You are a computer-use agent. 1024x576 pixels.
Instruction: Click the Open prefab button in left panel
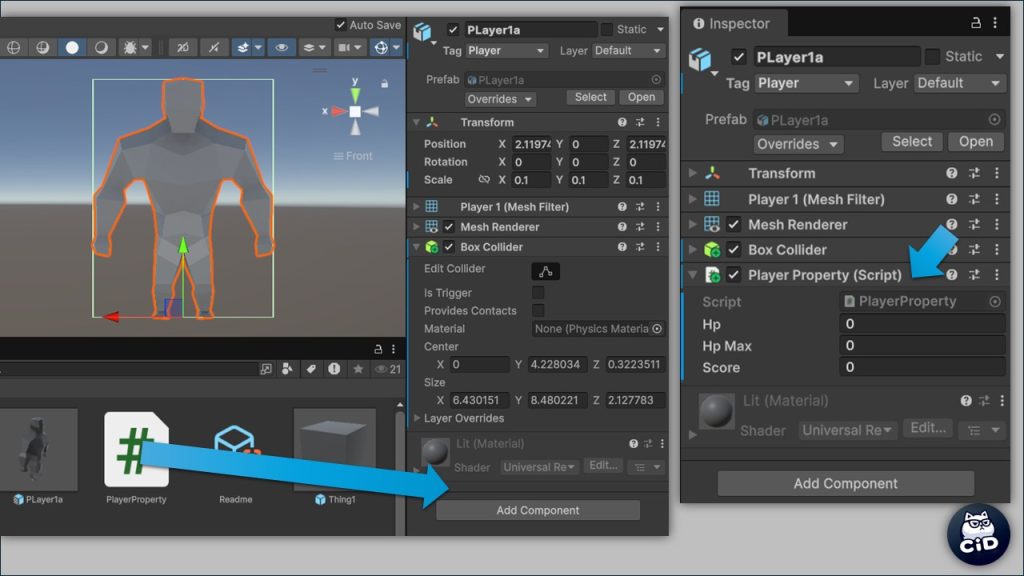pyautogui.click(x=641, y=97)
